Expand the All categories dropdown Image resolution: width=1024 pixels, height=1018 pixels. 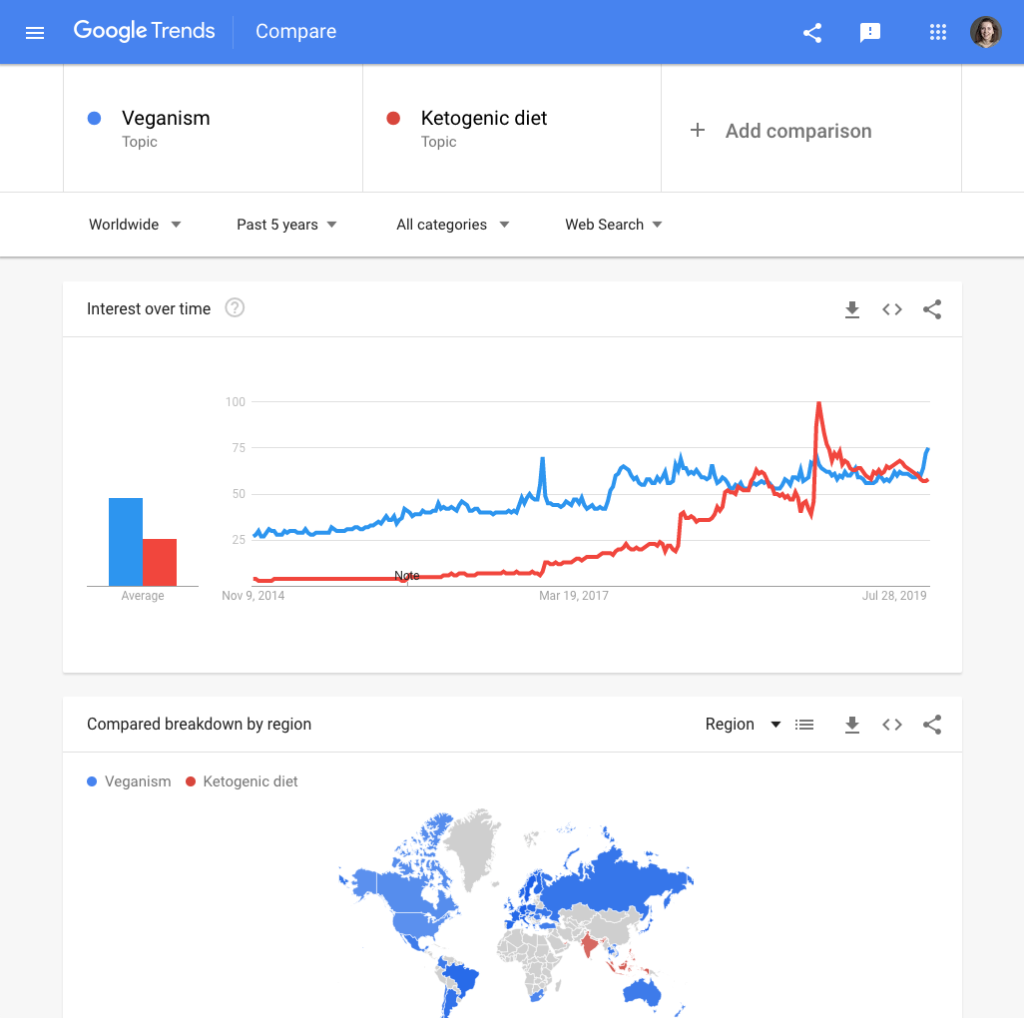(453, 225)
